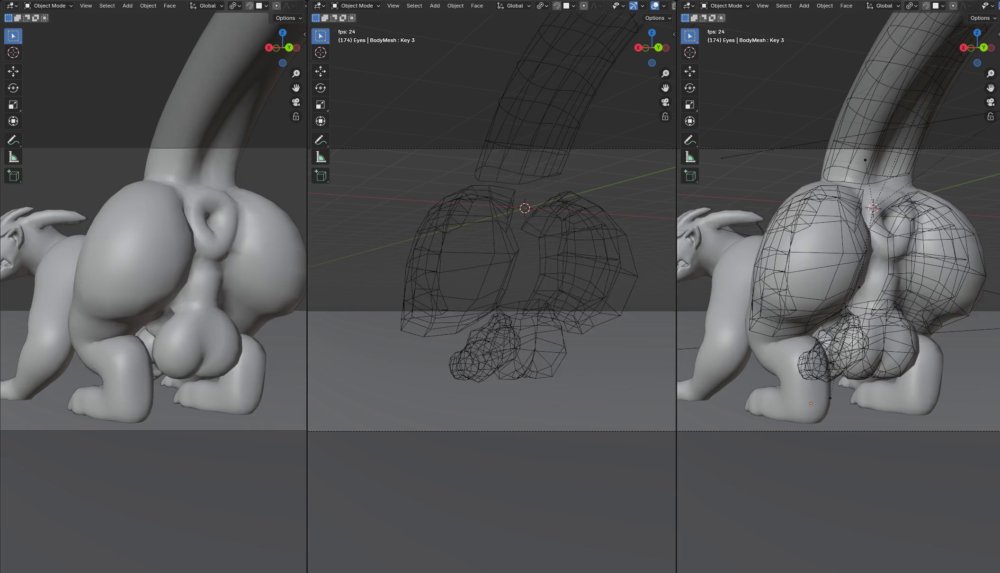
Task: Click the pan hand icon in left viewport
Action: click(x=296, y=88)
